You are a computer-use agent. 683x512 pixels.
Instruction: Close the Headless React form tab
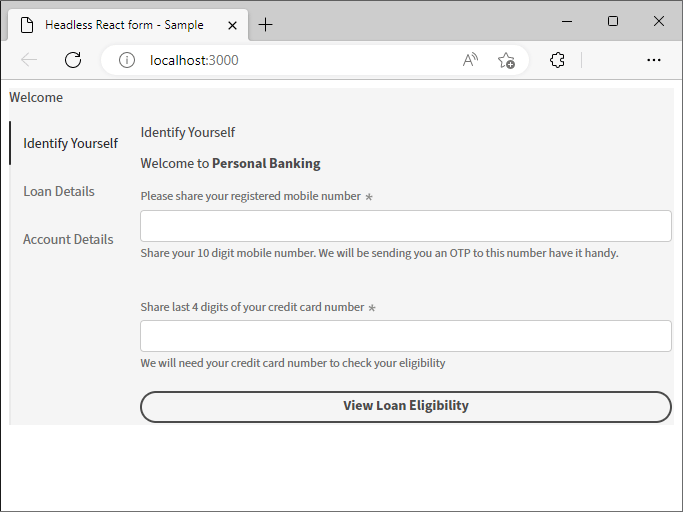click(233, 26)
